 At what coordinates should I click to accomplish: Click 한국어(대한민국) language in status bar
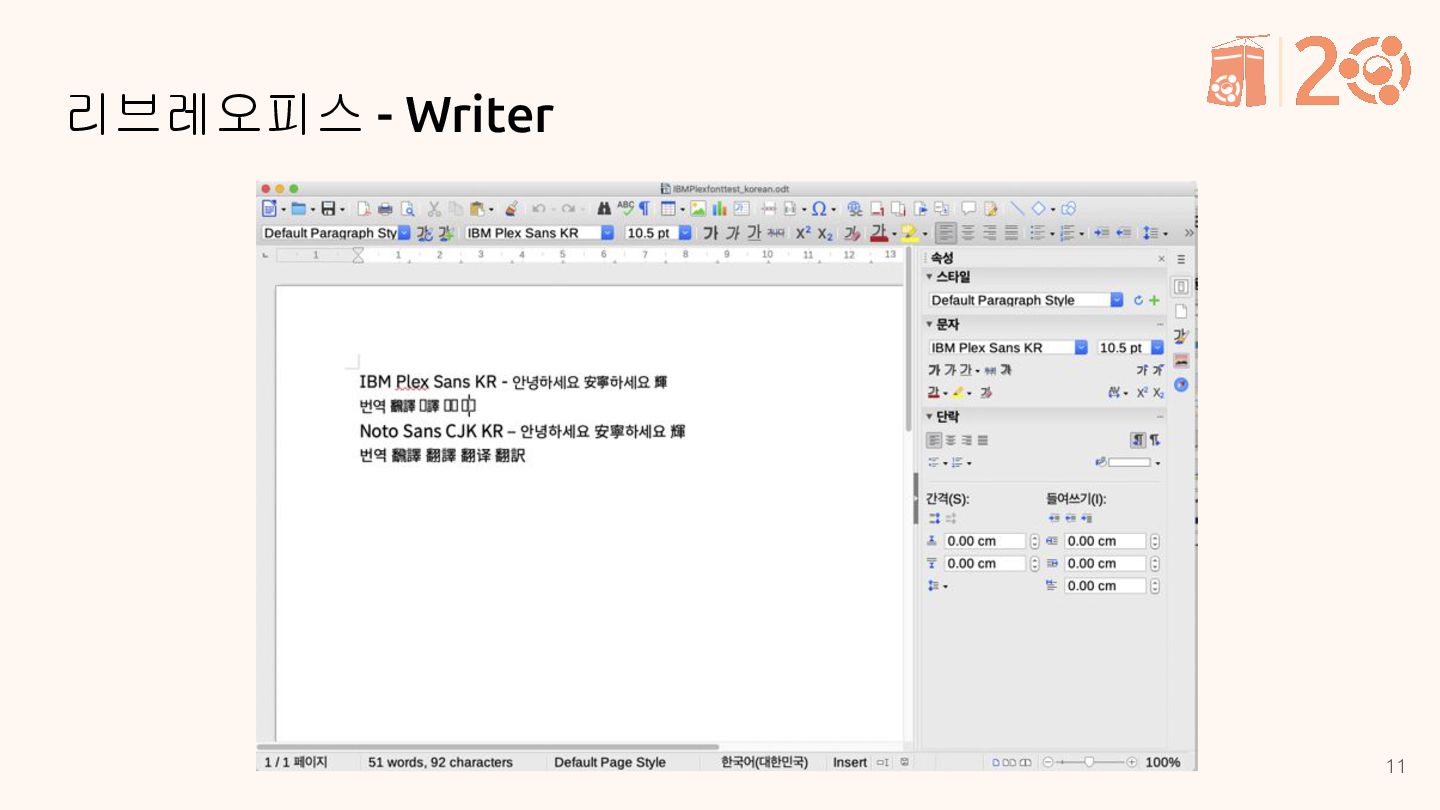pos(764,762)
